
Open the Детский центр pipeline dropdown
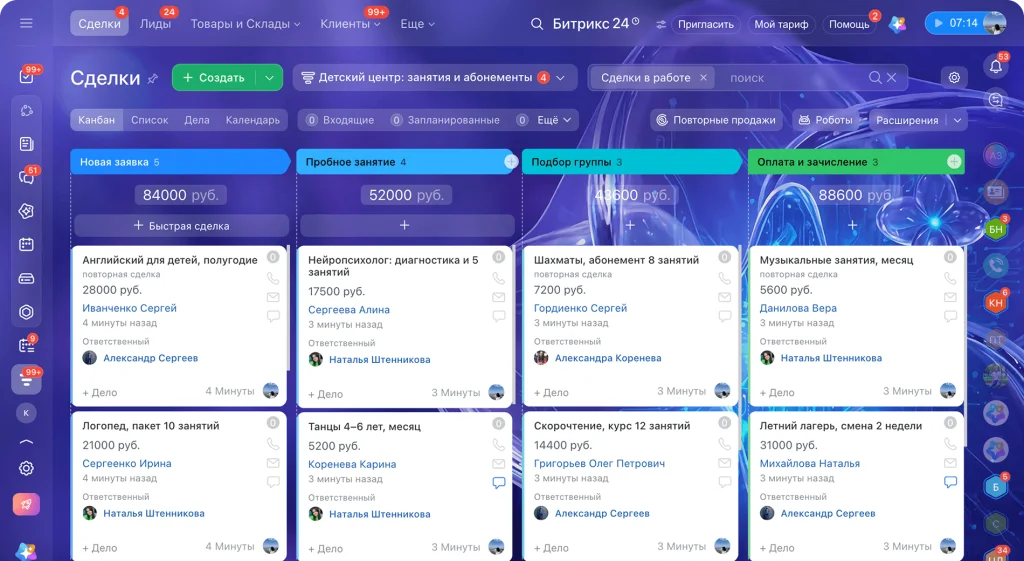coord(435,78)
